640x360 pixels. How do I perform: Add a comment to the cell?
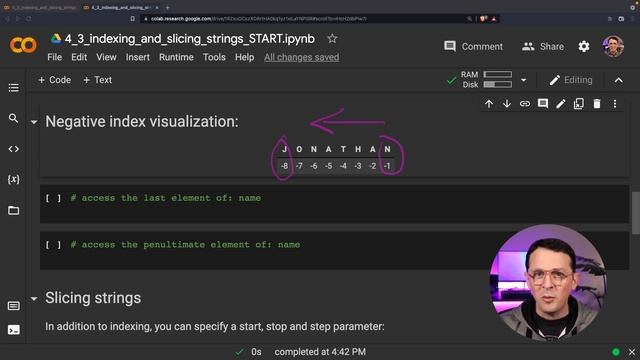pyautogui.click(x=543, y=104)
